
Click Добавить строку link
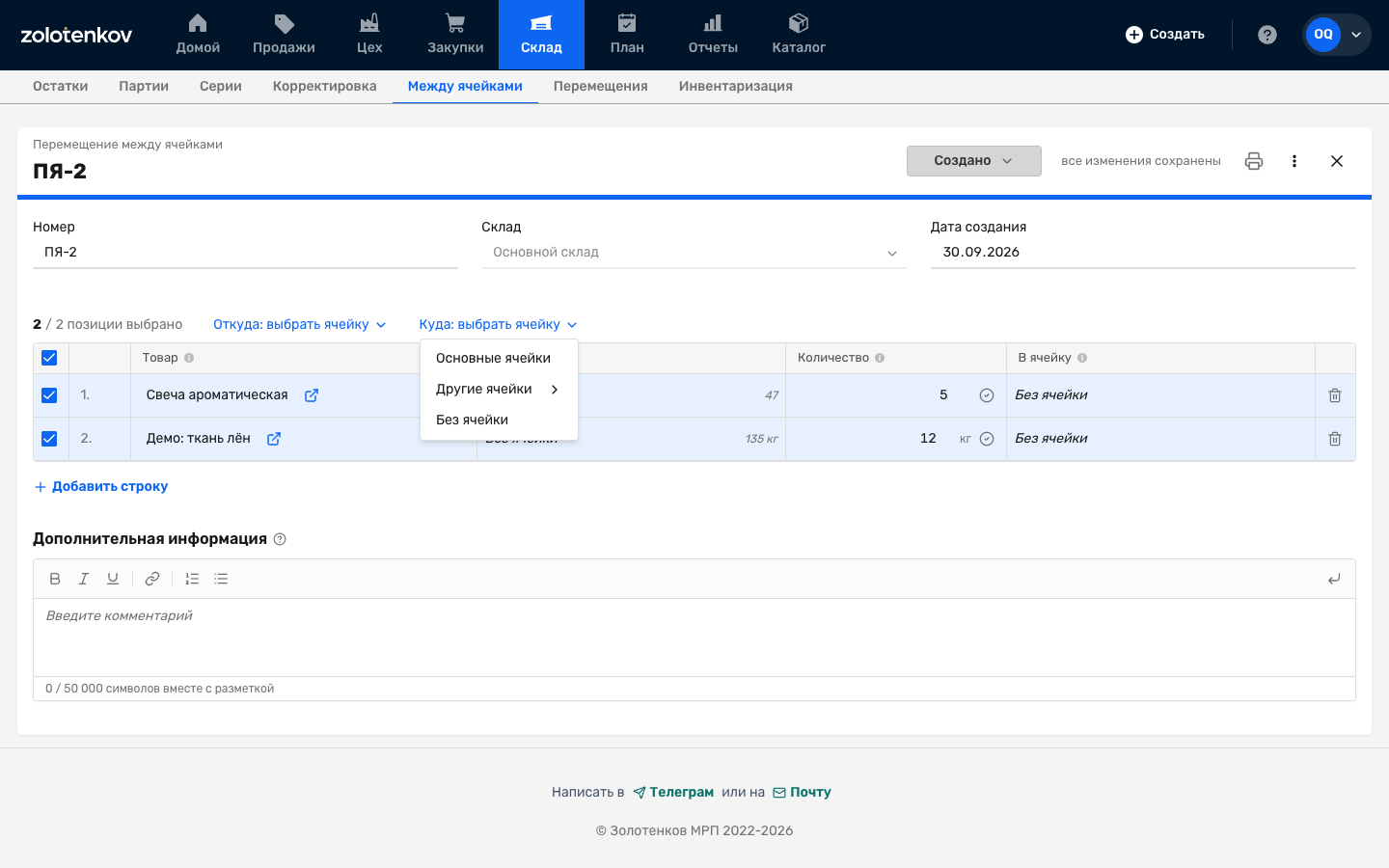[100, 486]
